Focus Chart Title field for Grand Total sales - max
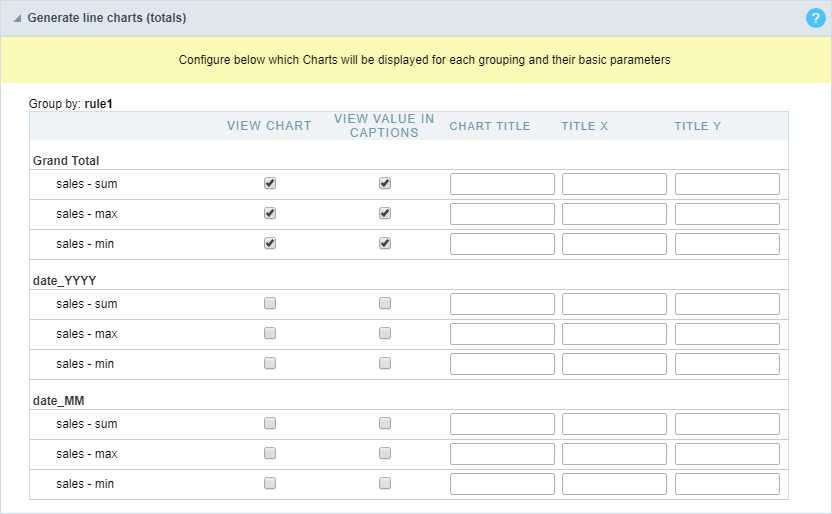The height and width of the screenshot is (514, 832). [502, 214]
